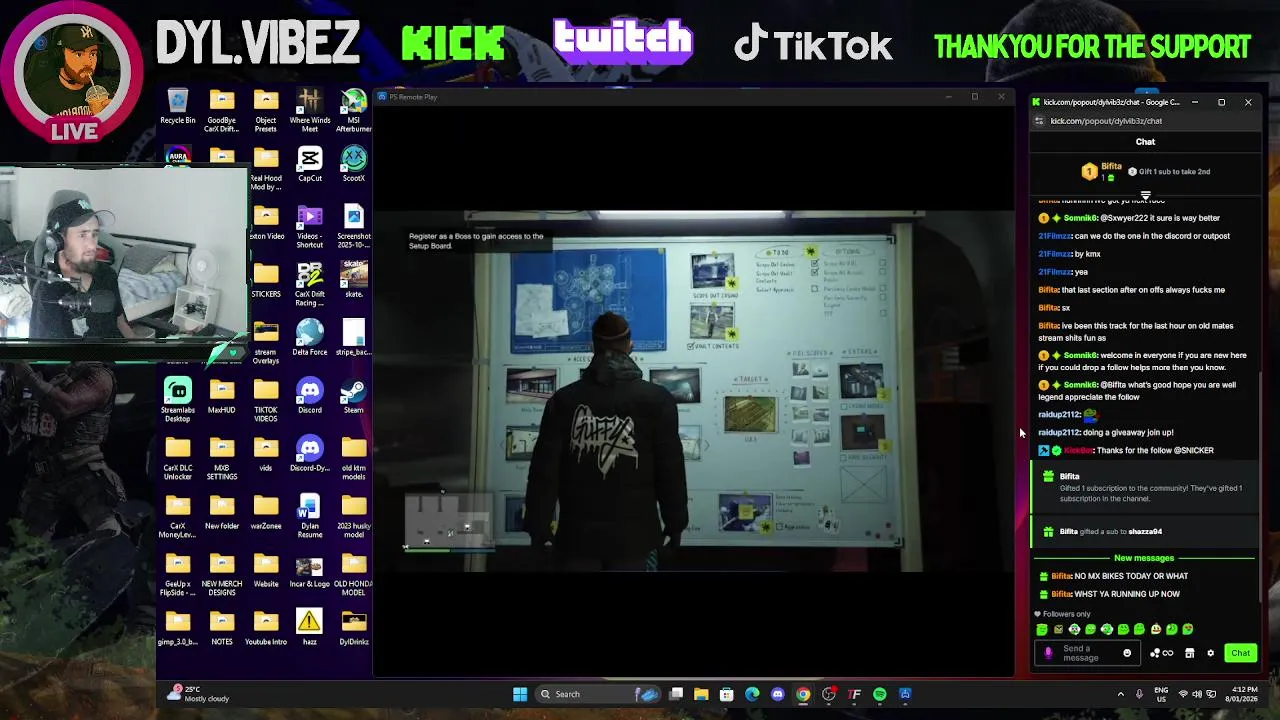
Task: Click the Chat send button
Action: 1240,653
